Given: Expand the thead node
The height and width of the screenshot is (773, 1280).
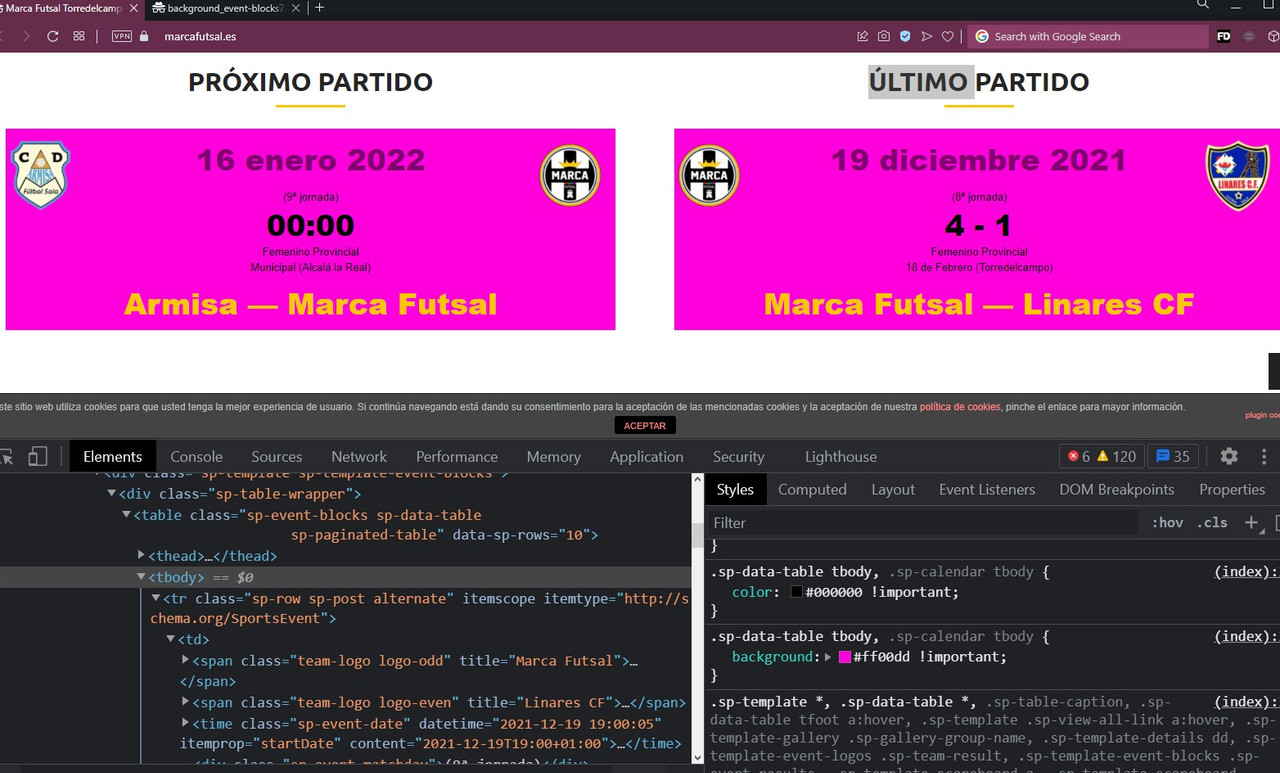Looking at the screenshot, I should click(x=141, y=556).
